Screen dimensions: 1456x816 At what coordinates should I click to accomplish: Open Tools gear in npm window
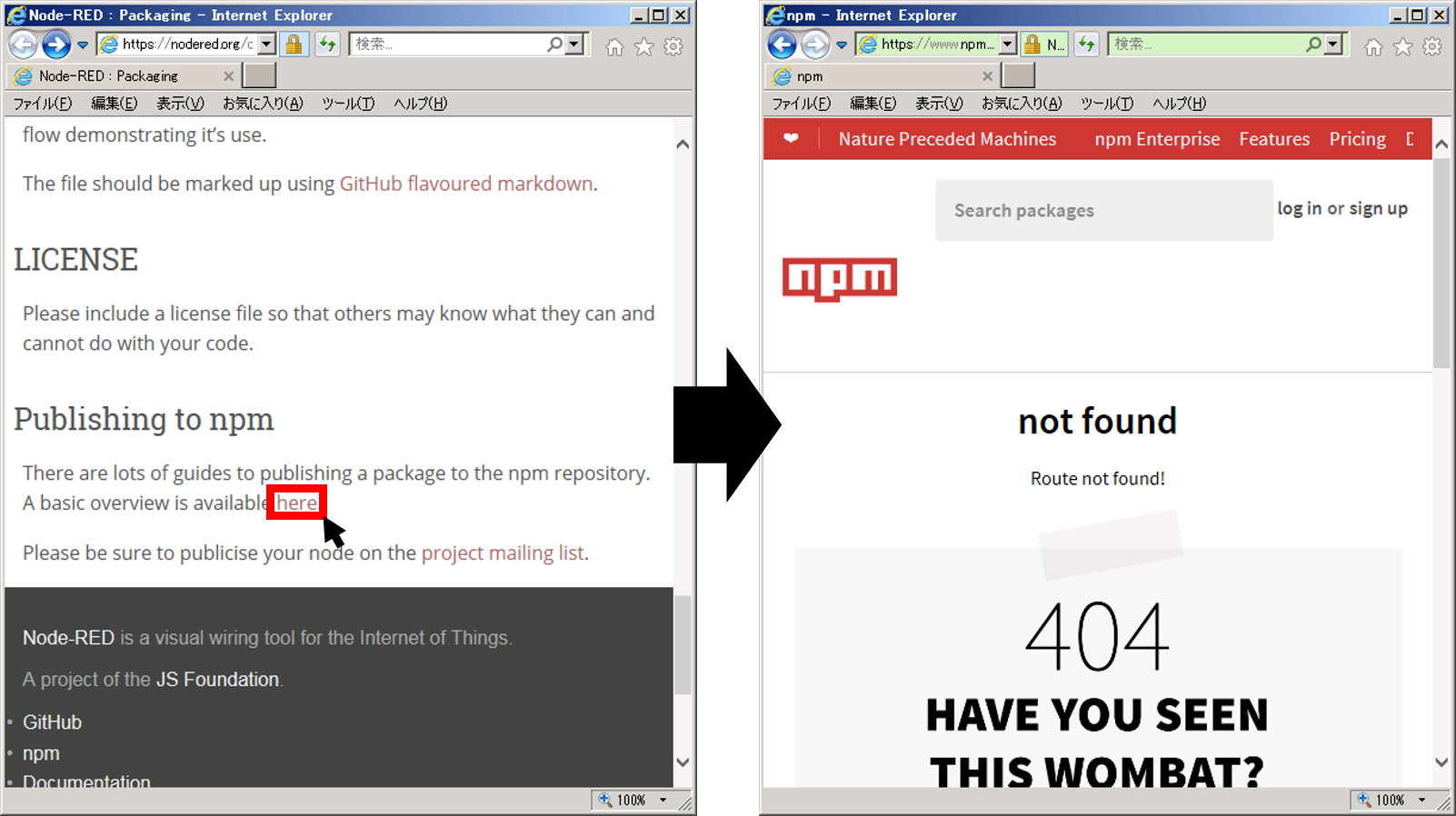1432,46
